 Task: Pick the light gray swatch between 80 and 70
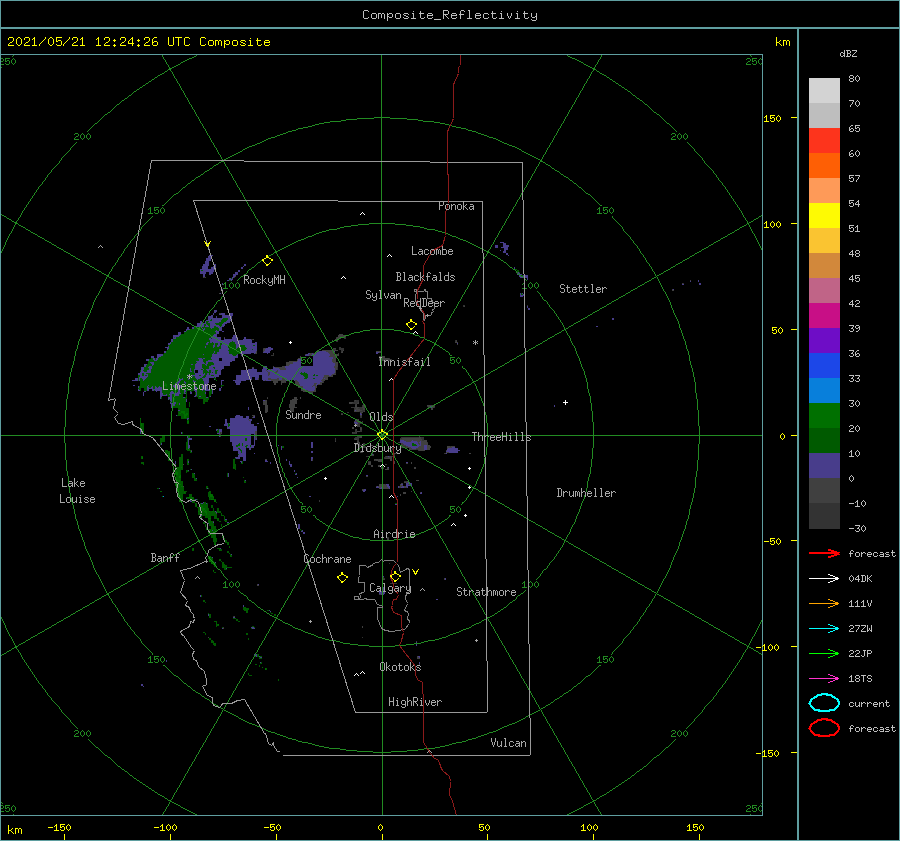(824, 91)
